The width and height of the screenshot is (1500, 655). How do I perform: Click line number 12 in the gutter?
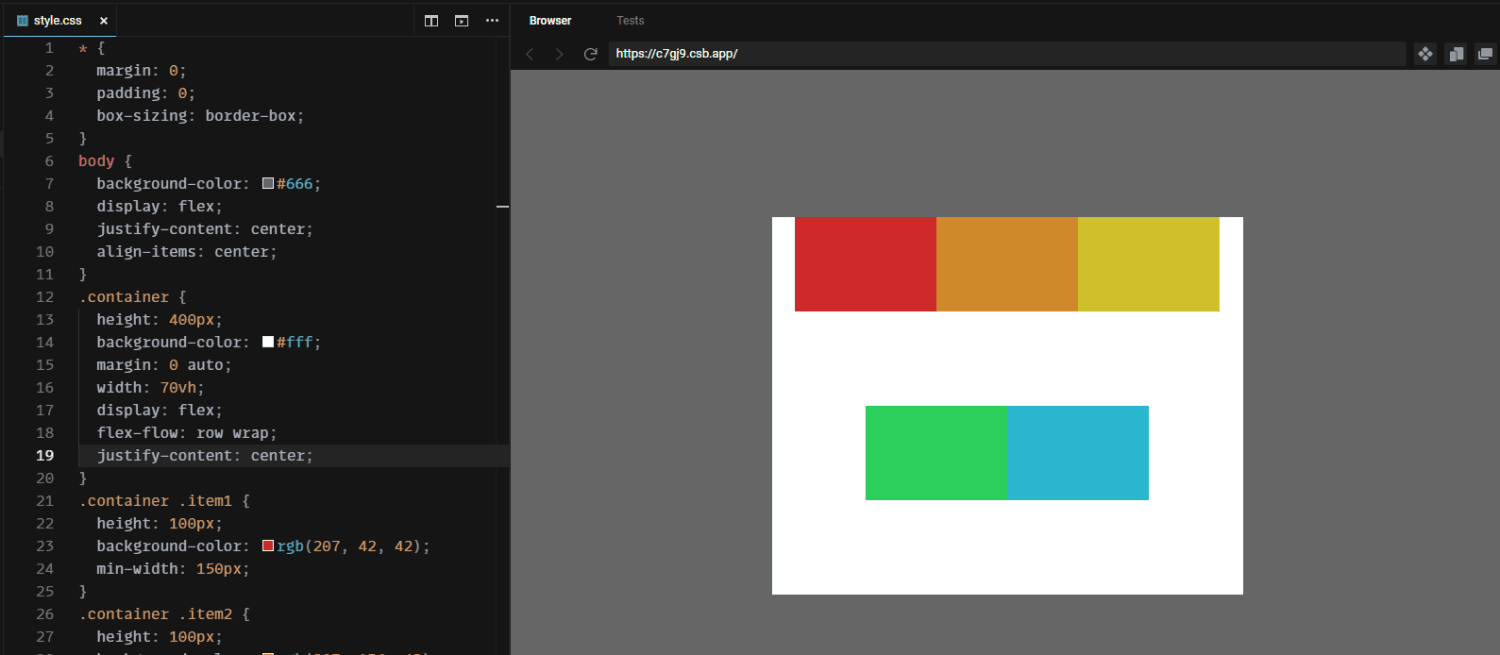pyautogui.click(x=45, y=297)
